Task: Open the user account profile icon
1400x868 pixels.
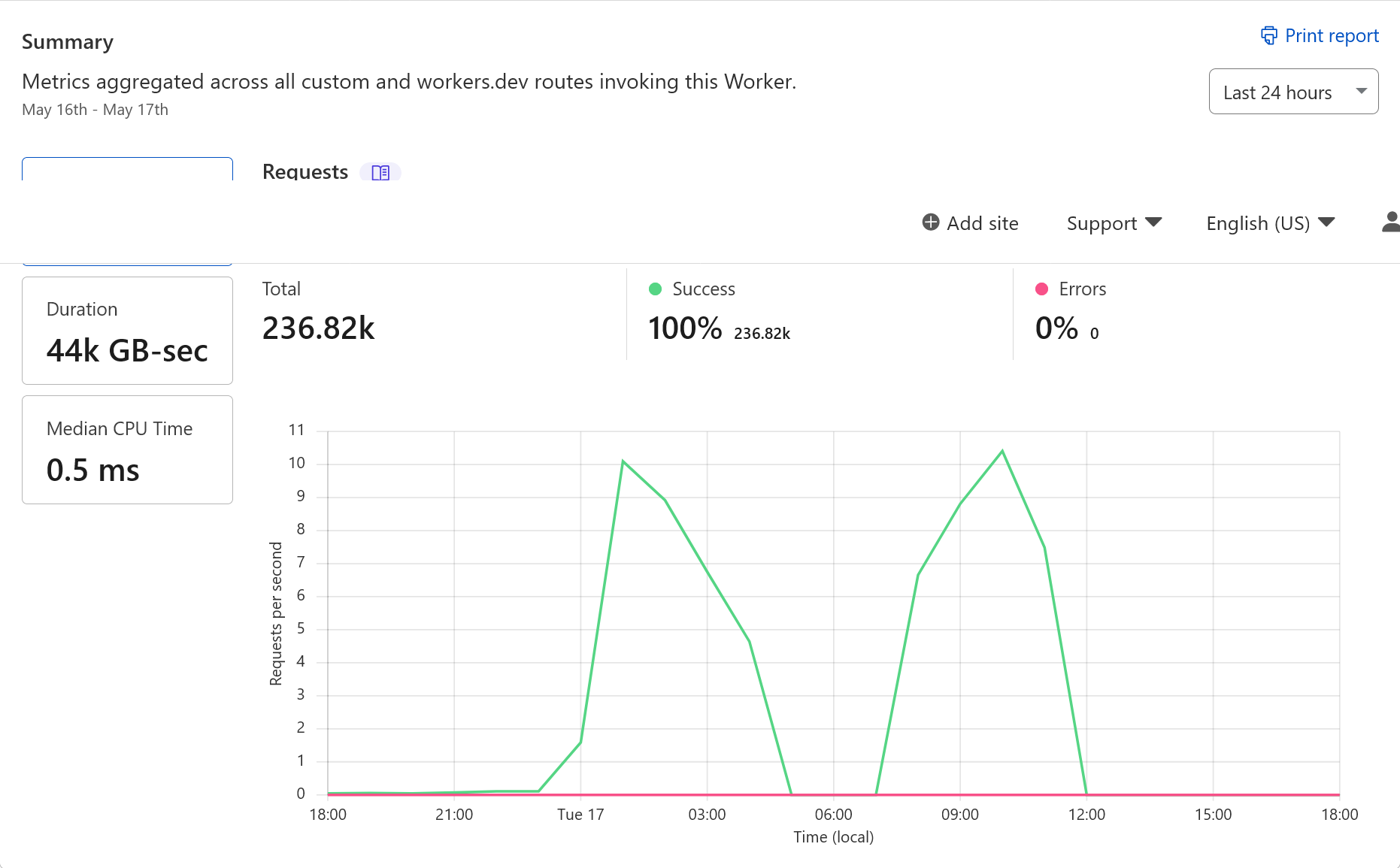Action: coord(1391,222)
